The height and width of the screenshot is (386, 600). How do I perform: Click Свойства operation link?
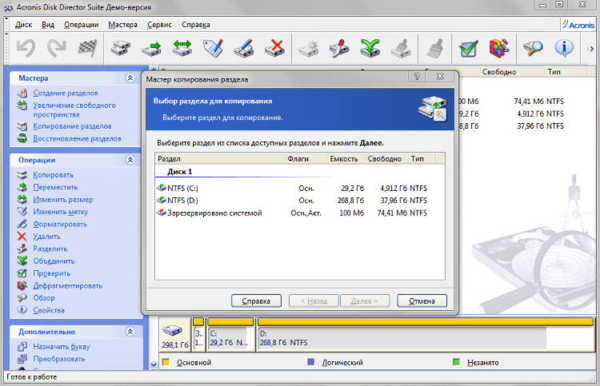click(49, 310)
